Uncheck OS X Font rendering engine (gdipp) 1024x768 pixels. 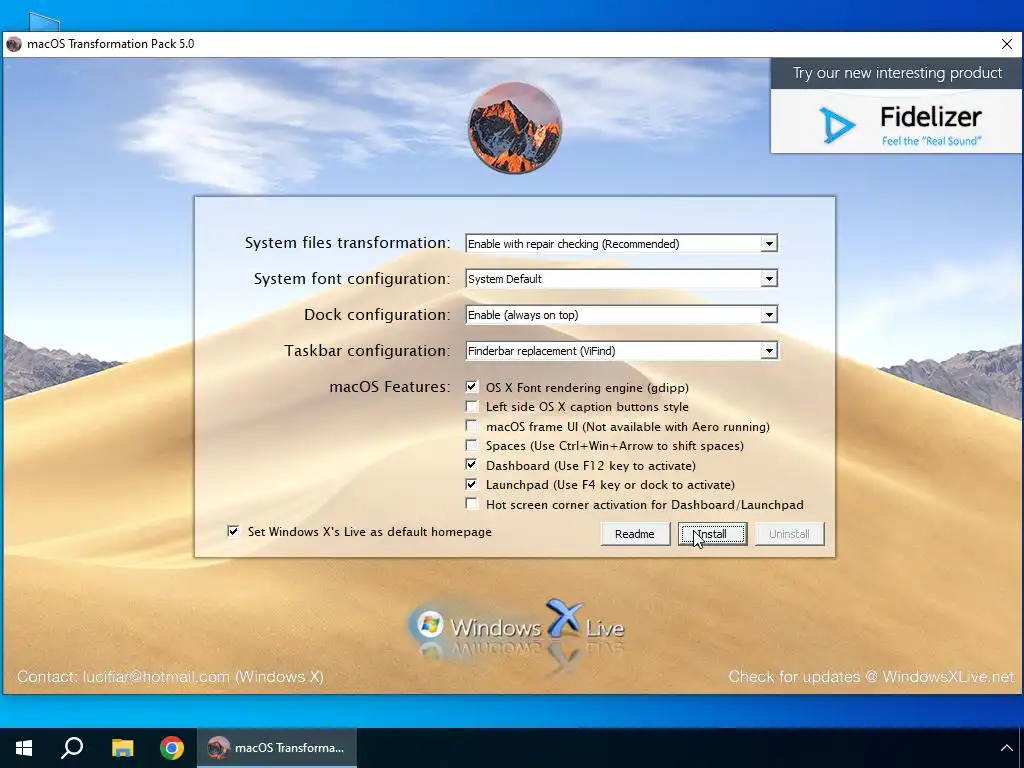[x=471, y=387]
